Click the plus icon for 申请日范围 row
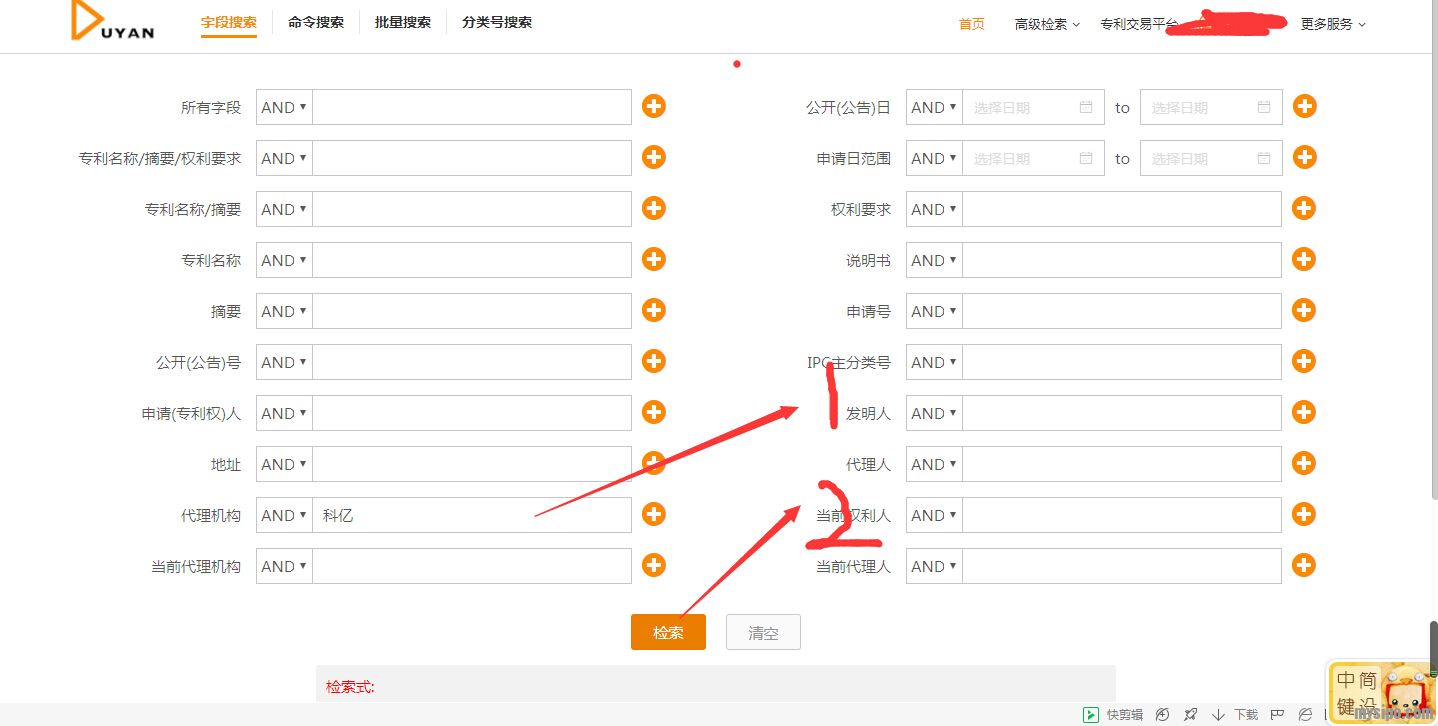Image resolution: width=1438 pixels, height=726 pixels. 1304,157
